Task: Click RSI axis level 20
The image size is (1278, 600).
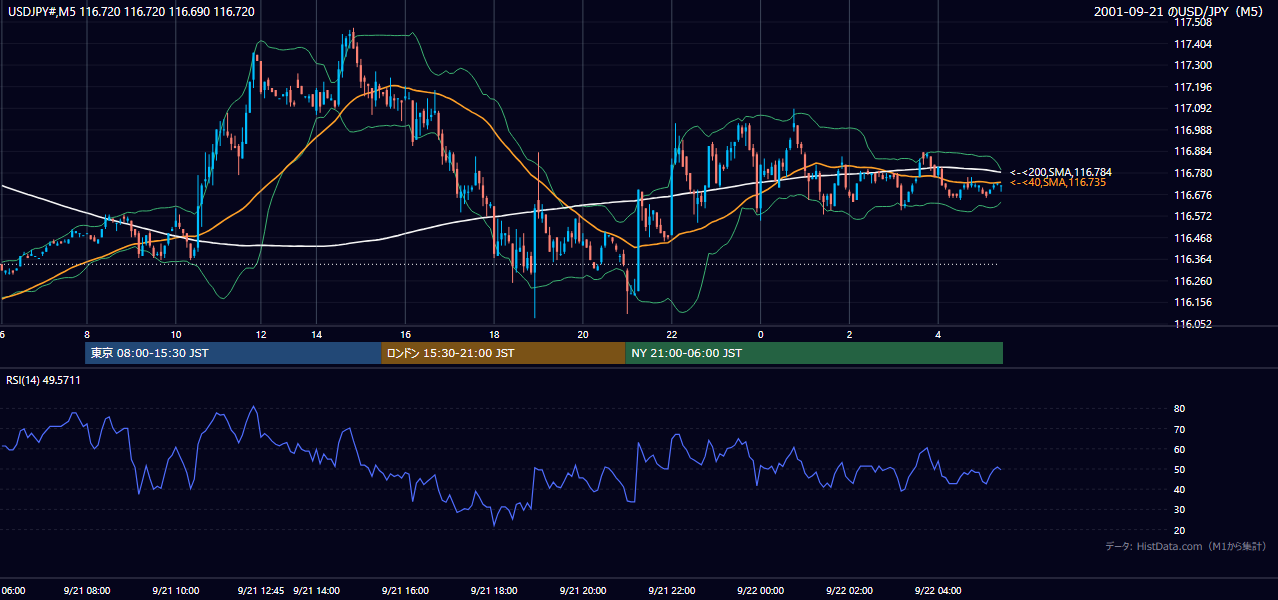Action: pos(1180,530)
